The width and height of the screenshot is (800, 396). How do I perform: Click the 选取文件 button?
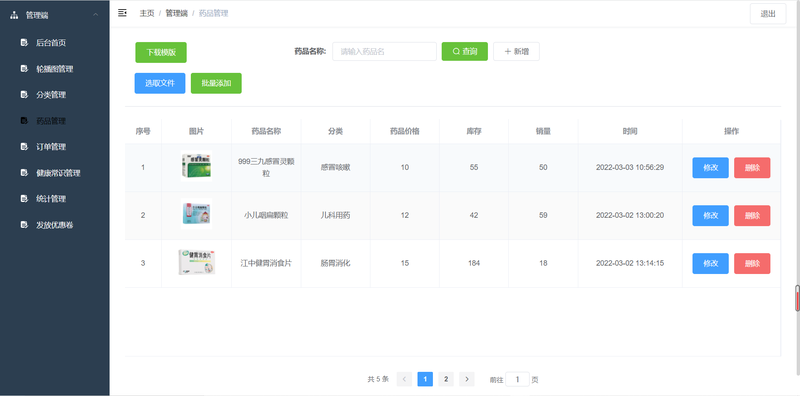click(160, 83)
